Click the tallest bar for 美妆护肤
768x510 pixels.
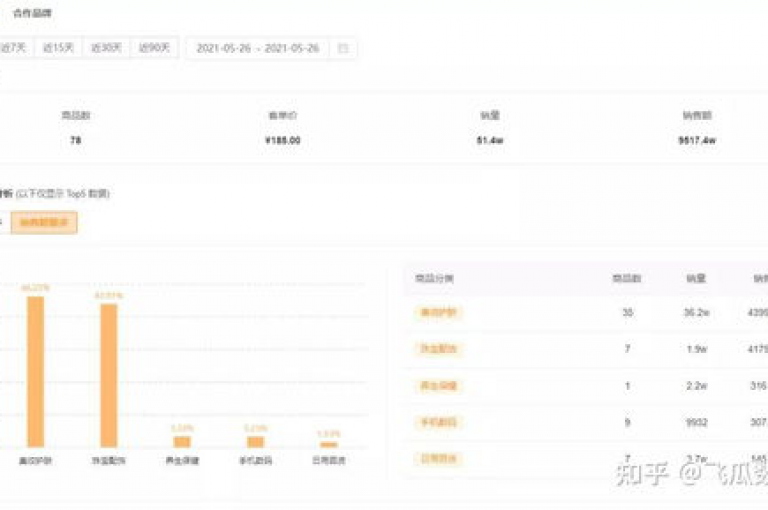click(x=35, y=372)
